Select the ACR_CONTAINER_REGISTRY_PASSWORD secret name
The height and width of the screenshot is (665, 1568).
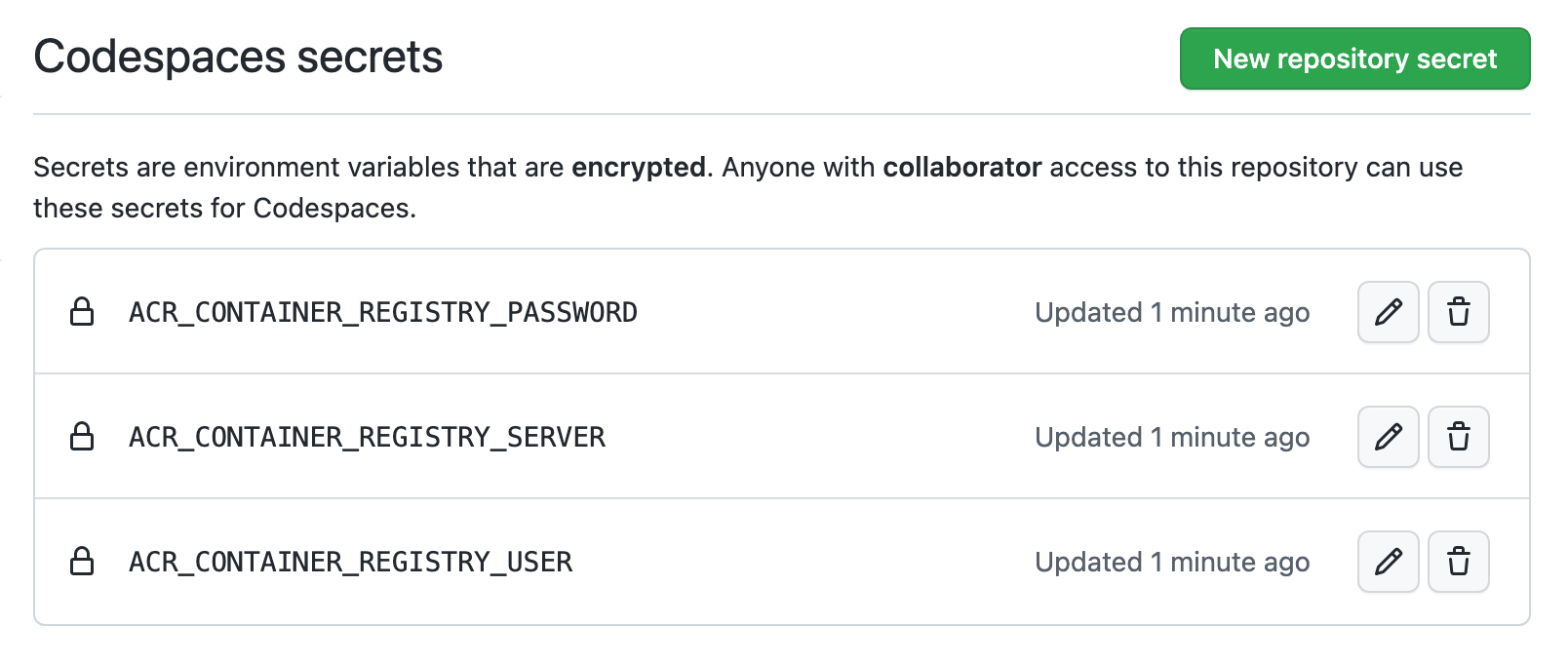[x=383, y=312]
